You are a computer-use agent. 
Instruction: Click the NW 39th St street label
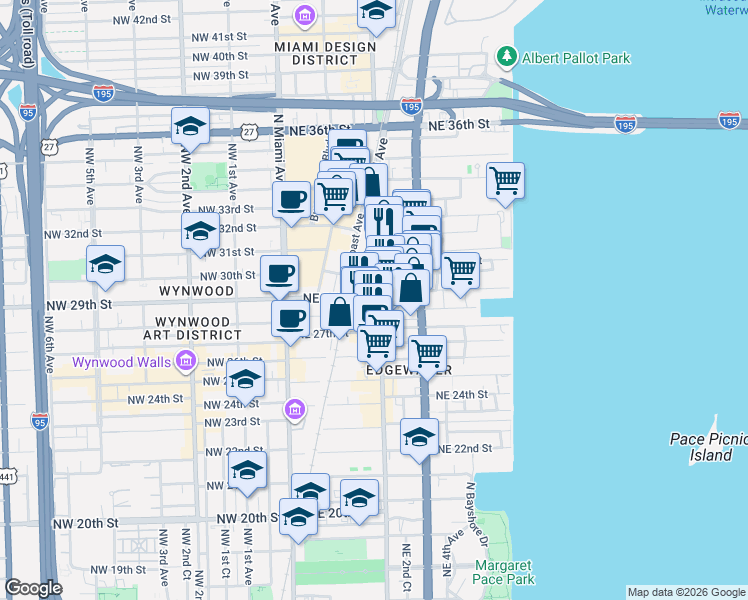click(x=220, y=75)
